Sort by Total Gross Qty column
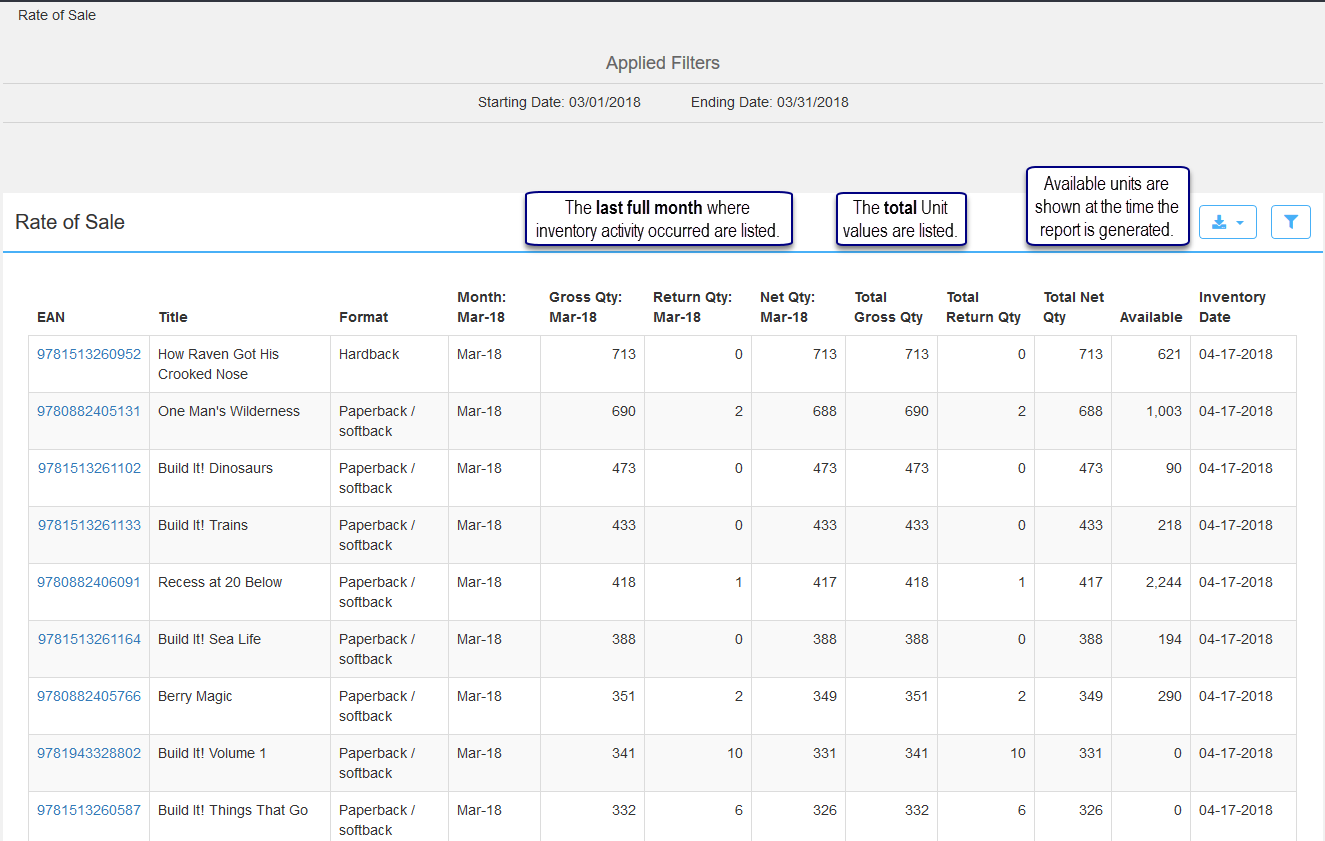Viewport: 1325px width, 841px height. click(888, 307)
